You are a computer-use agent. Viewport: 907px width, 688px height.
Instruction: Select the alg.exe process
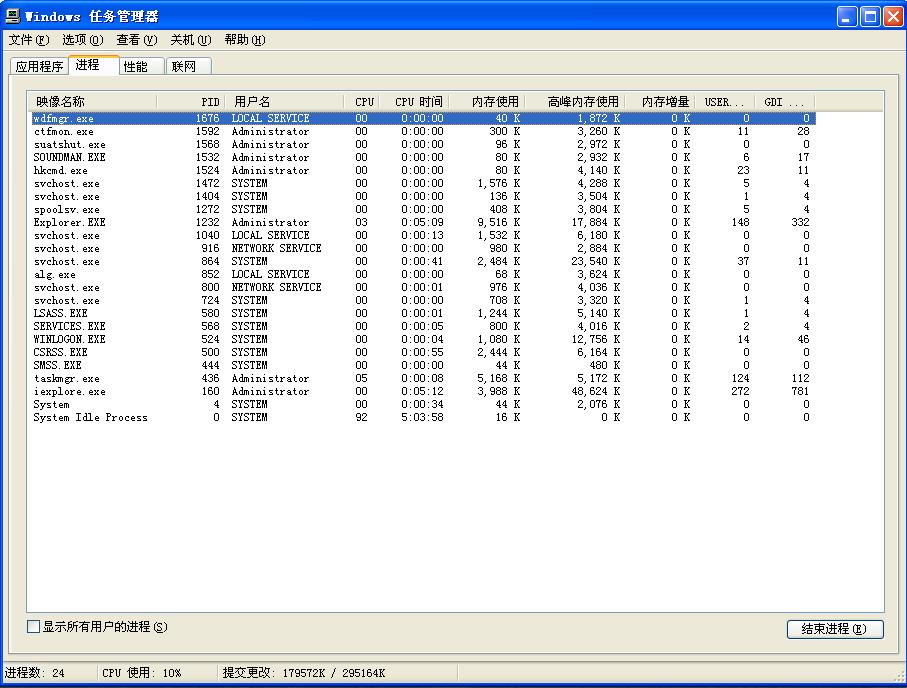pos(423,274)
